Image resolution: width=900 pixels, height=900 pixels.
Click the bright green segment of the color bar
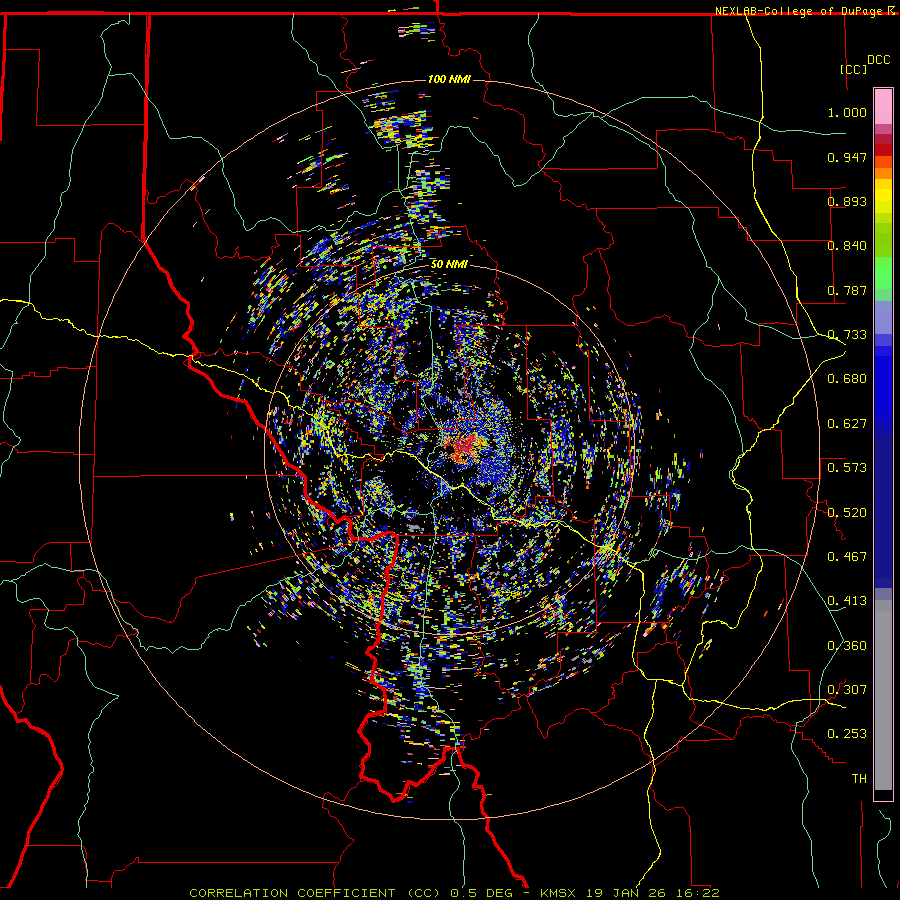(x=883, y=273)
